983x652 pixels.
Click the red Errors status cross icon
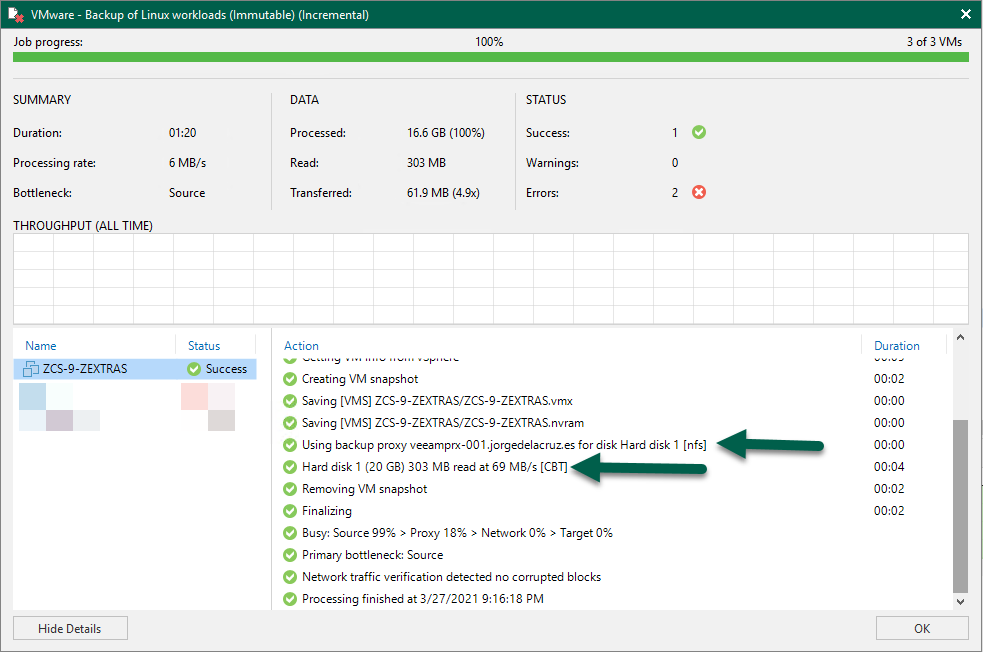click(x=698, y=192)
